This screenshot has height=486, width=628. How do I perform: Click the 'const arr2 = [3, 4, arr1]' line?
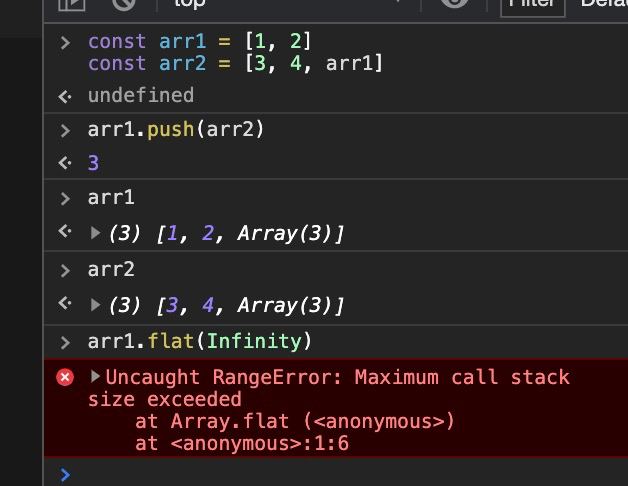click(235, 64)
